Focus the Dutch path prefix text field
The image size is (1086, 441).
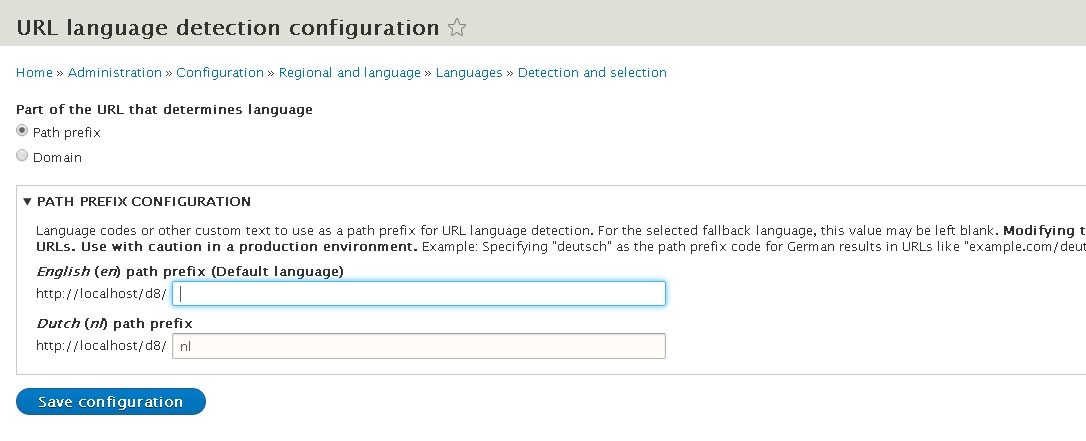click(419, 346)
